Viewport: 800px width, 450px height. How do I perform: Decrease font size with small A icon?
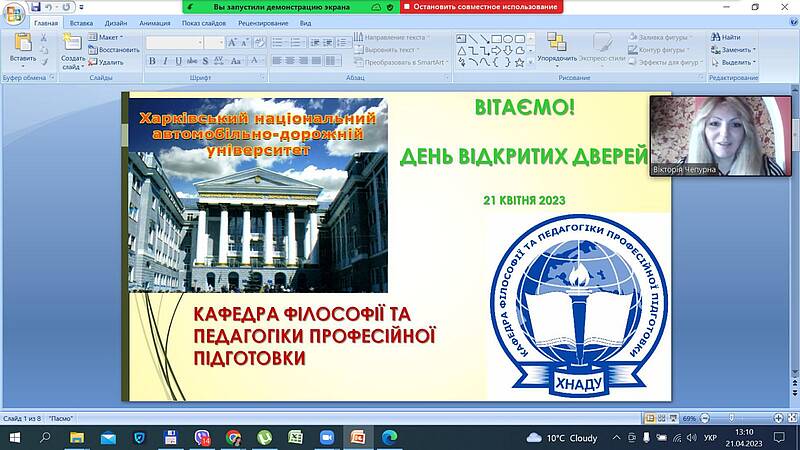coord(244,43)
